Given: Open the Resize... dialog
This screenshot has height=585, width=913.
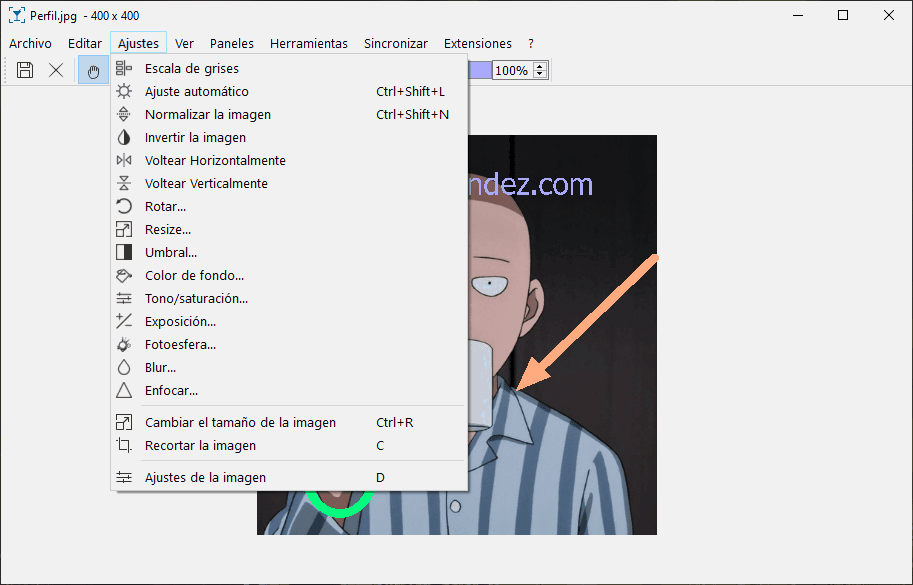Looking at the screenshot, I should [x=289, y=229].
